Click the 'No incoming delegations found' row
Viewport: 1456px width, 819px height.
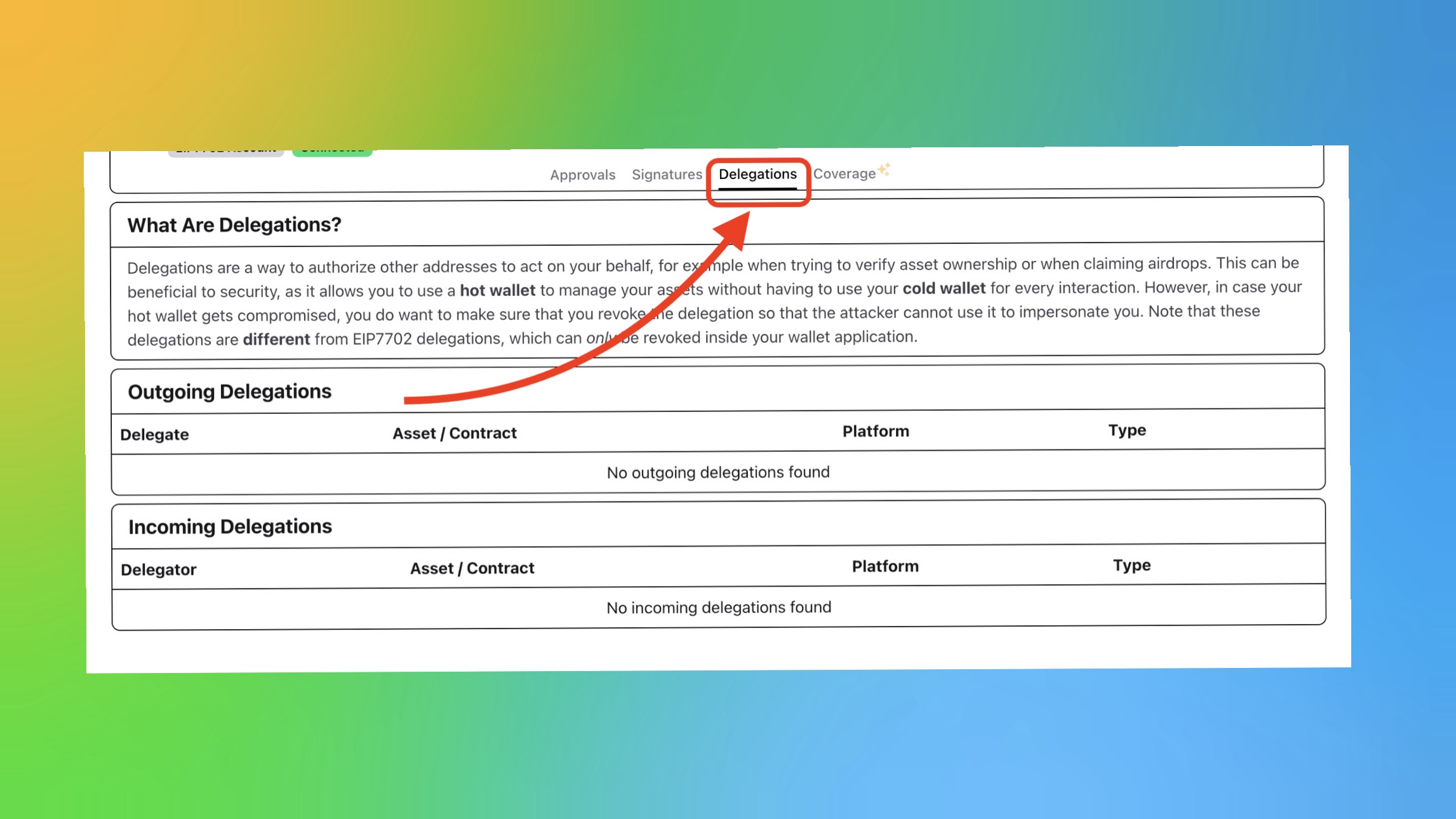pos(718,607)
